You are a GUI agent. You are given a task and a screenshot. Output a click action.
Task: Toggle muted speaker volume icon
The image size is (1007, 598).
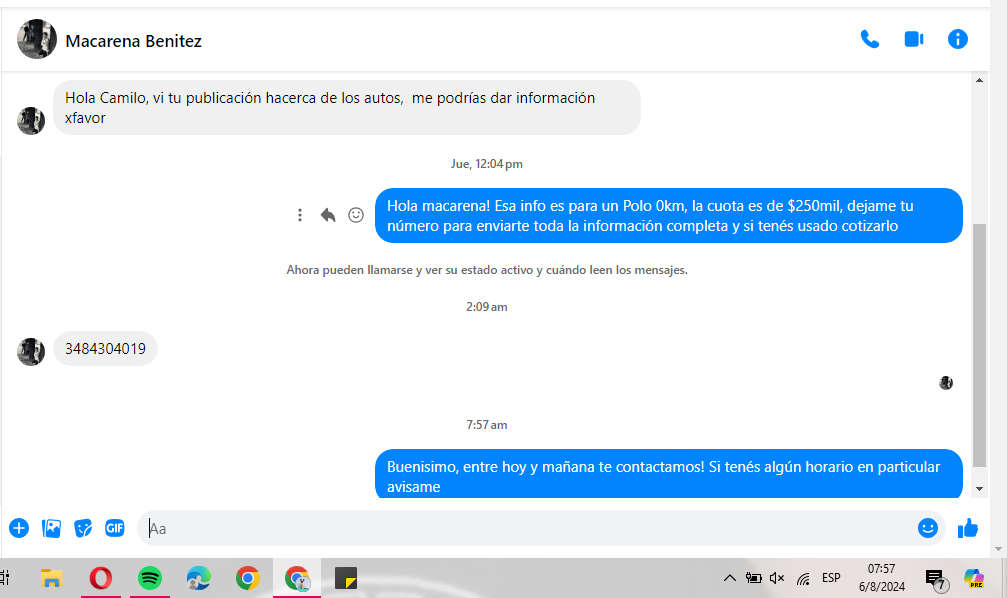777,578
